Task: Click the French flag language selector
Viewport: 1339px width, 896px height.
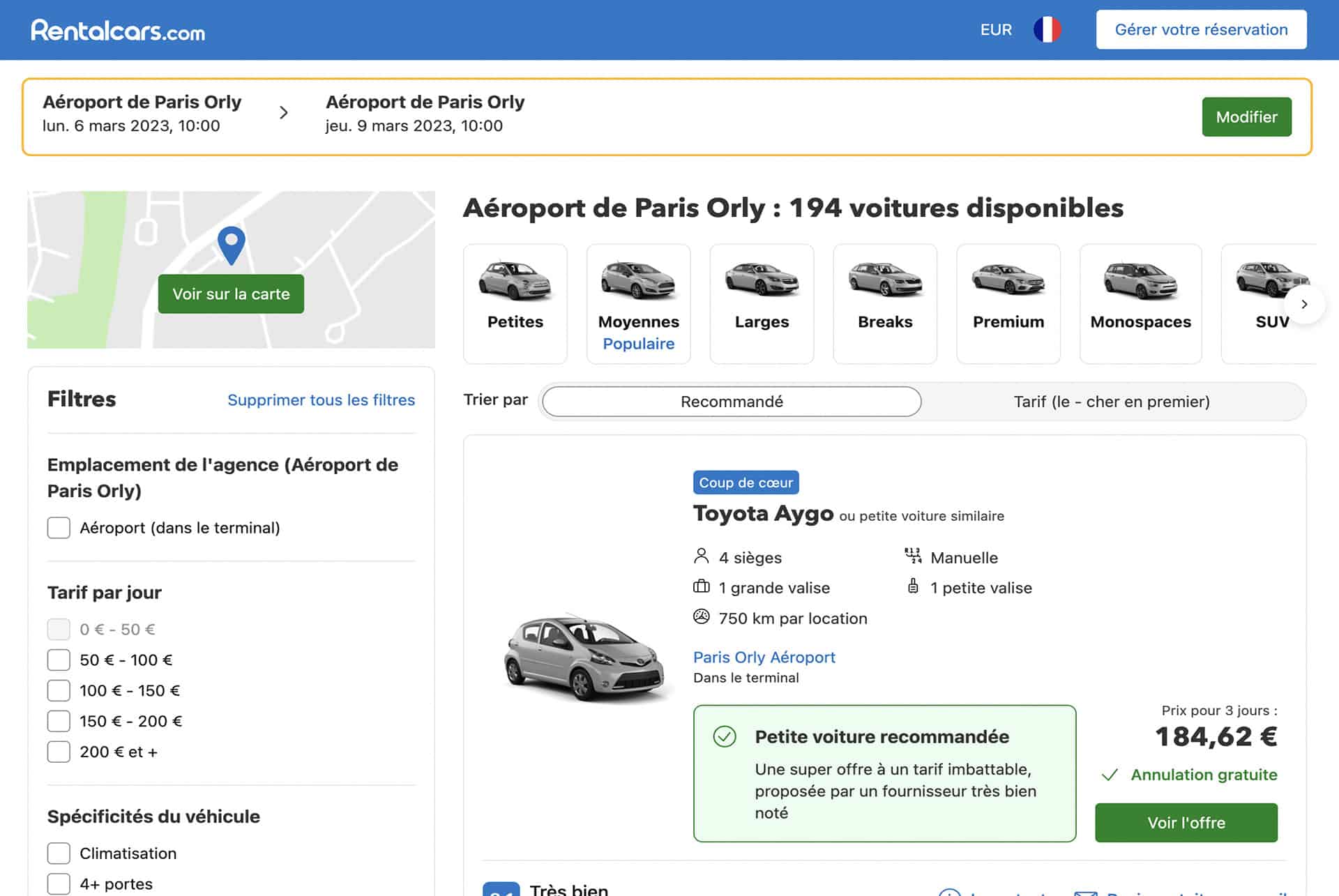Action: (1047, 30)
